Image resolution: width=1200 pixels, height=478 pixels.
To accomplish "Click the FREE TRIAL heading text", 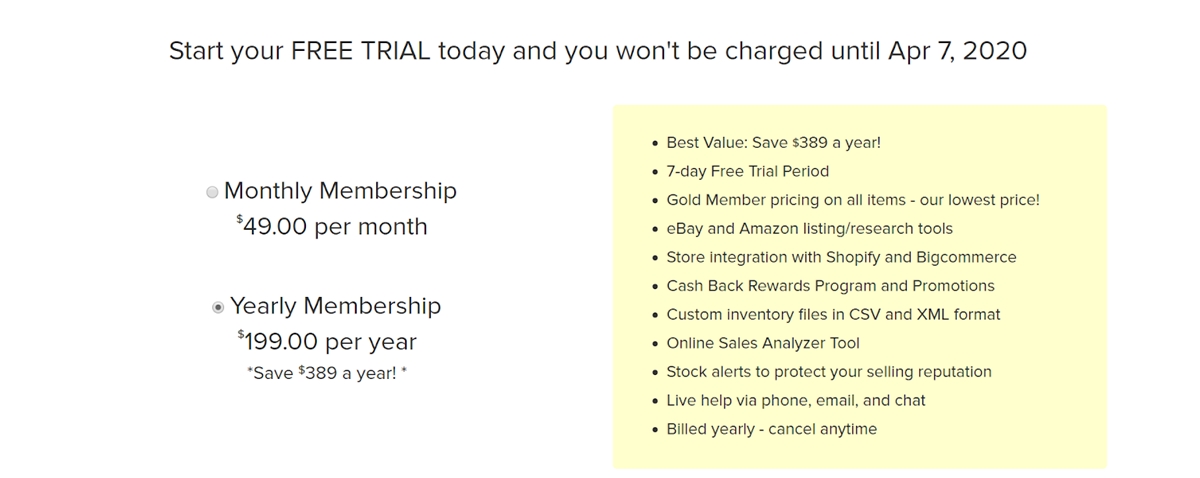I will point(397,51).
